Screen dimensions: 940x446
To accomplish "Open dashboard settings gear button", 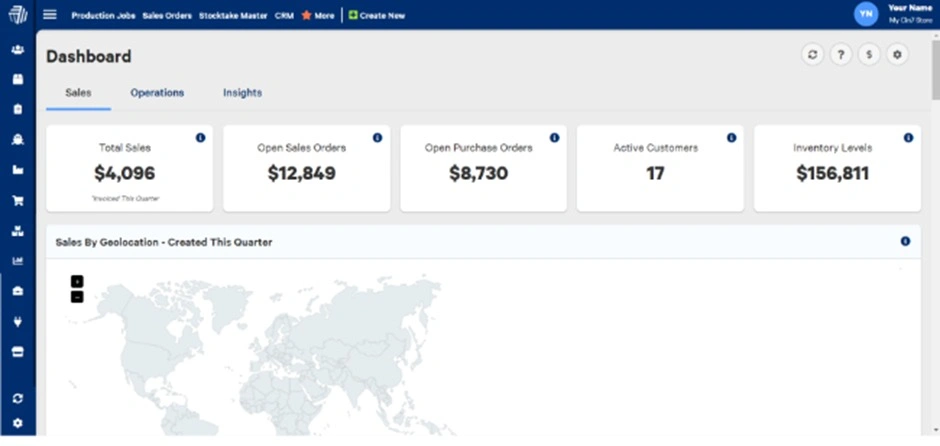I will coord(898,56).
